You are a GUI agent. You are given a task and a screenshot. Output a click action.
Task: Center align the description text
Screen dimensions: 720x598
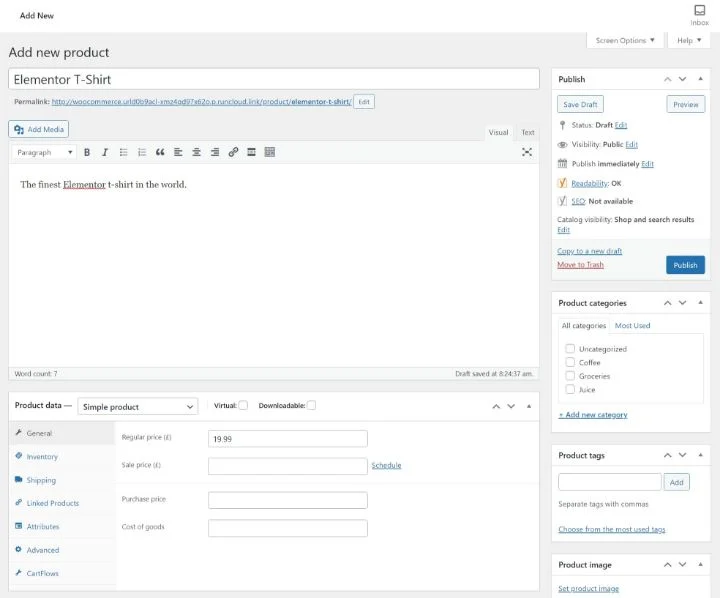coord(196,152)
